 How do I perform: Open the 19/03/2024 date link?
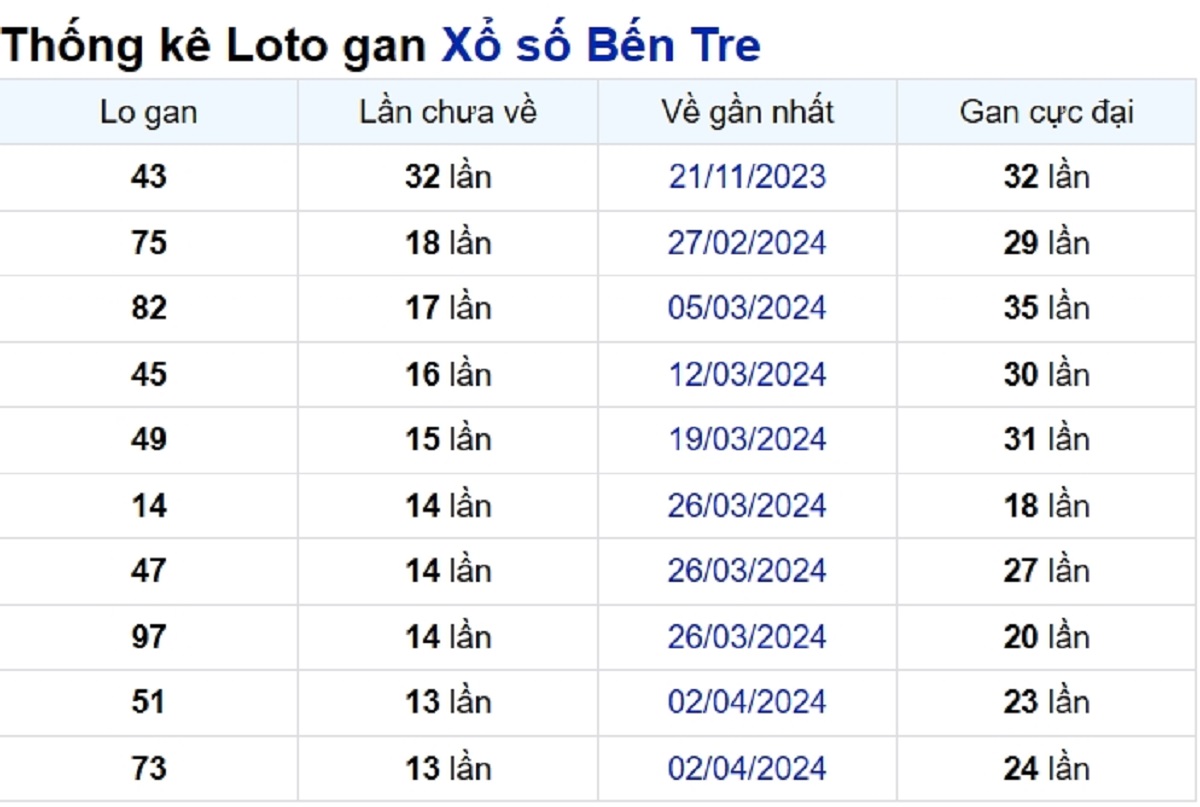[x=747, y=440]
